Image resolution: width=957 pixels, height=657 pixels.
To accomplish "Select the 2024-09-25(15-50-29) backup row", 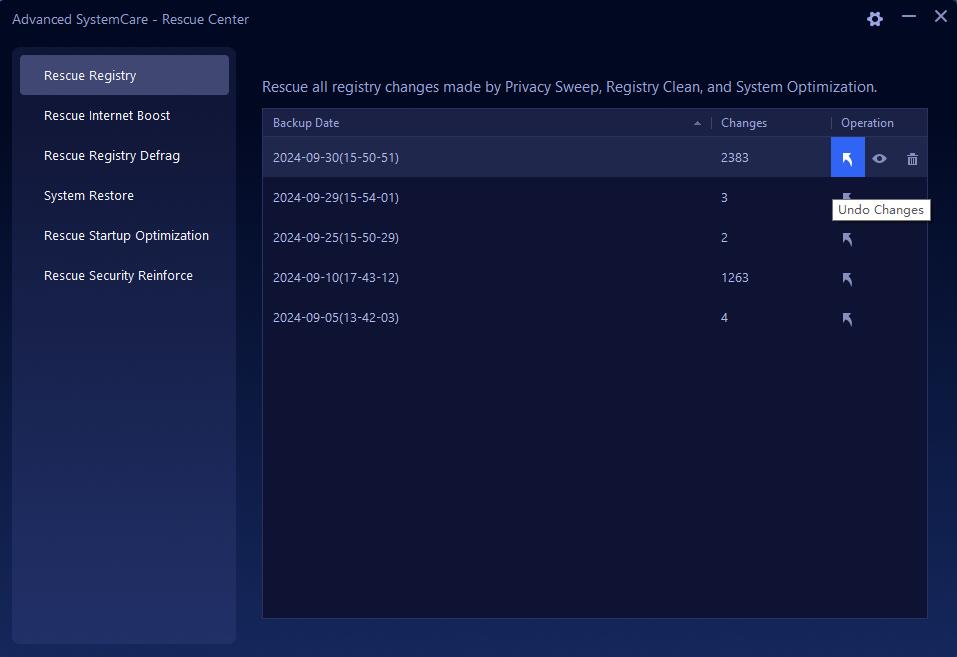I will (x=595, y=238).
